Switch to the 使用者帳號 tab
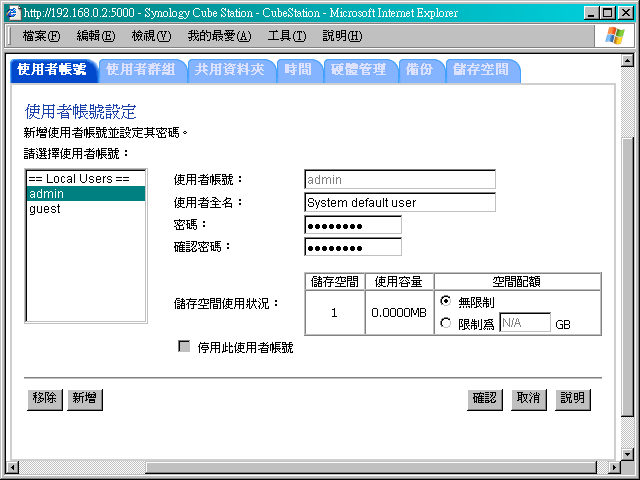Viewport: 640px width, 480px height. pyautogui.click(x=53, y=71)
